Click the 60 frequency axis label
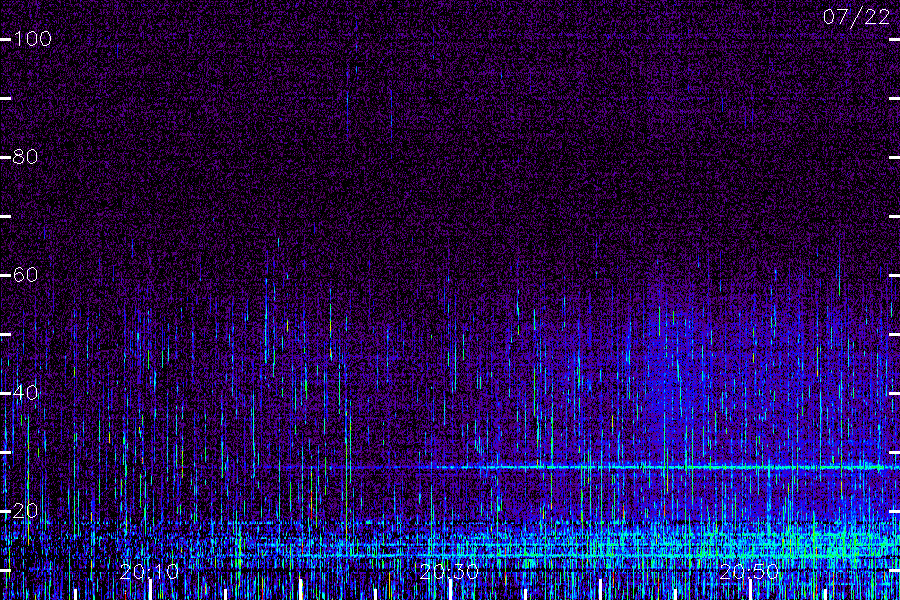900x600 pixels. click(x=25, y=275)
